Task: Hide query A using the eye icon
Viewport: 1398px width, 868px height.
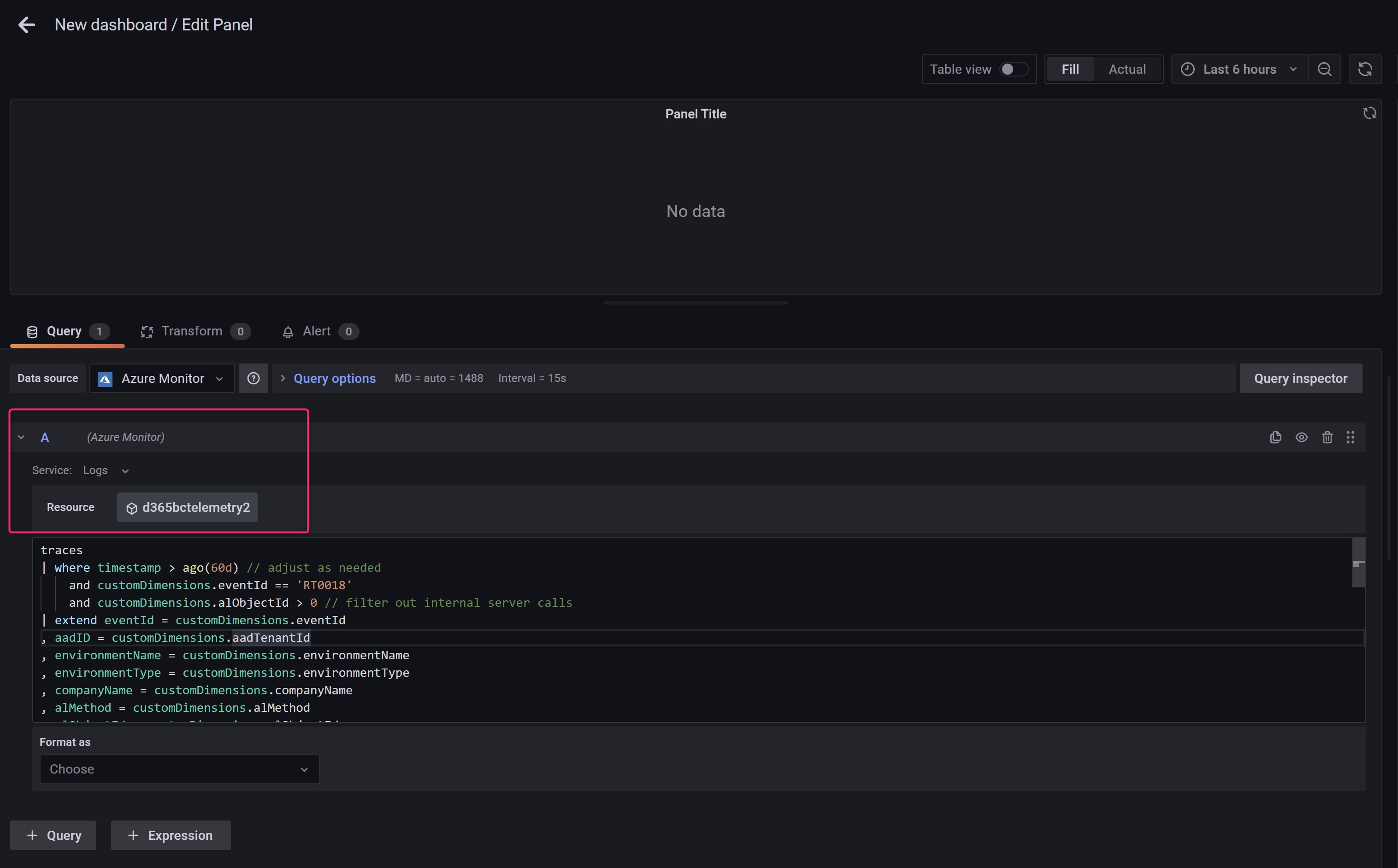Action: pos(1302,437)
